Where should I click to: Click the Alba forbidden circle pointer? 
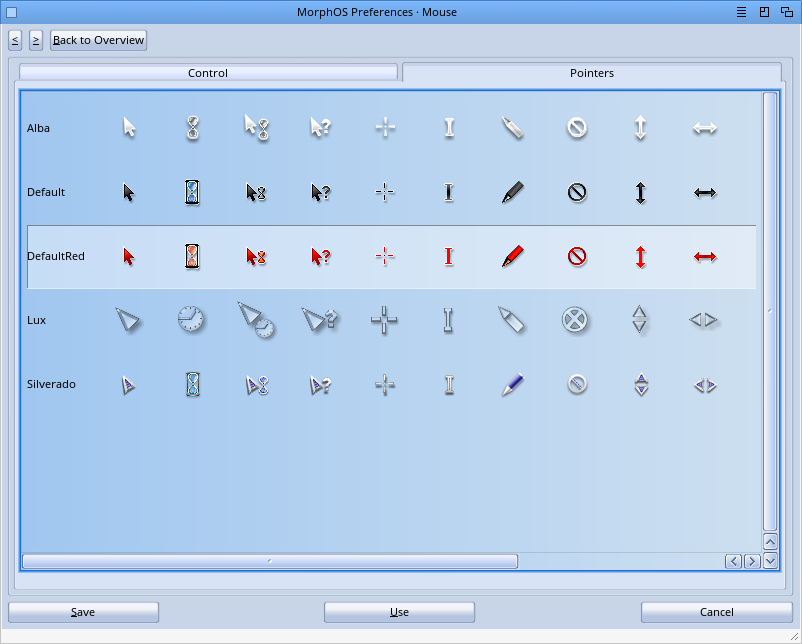(577, 128)
